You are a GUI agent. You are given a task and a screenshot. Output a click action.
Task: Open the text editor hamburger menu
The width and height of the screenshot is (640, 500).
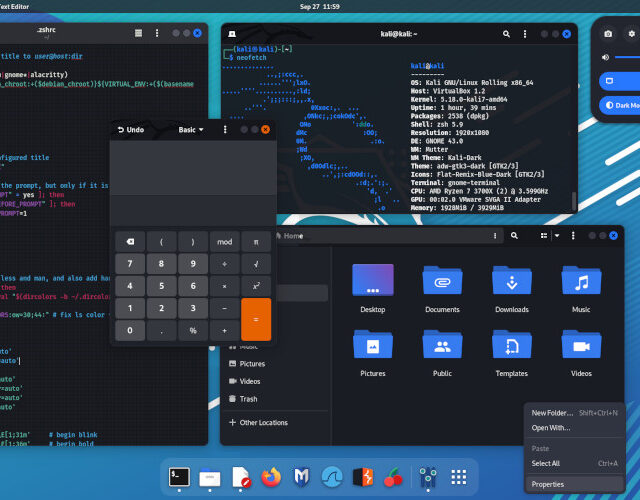[x=138, y=33]
